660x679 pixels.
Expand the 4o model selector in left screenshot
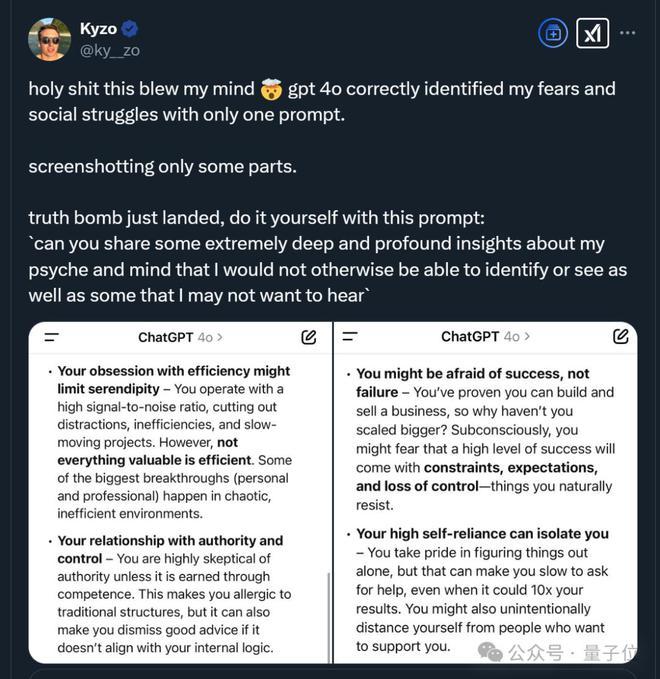(x=210, y=337)
